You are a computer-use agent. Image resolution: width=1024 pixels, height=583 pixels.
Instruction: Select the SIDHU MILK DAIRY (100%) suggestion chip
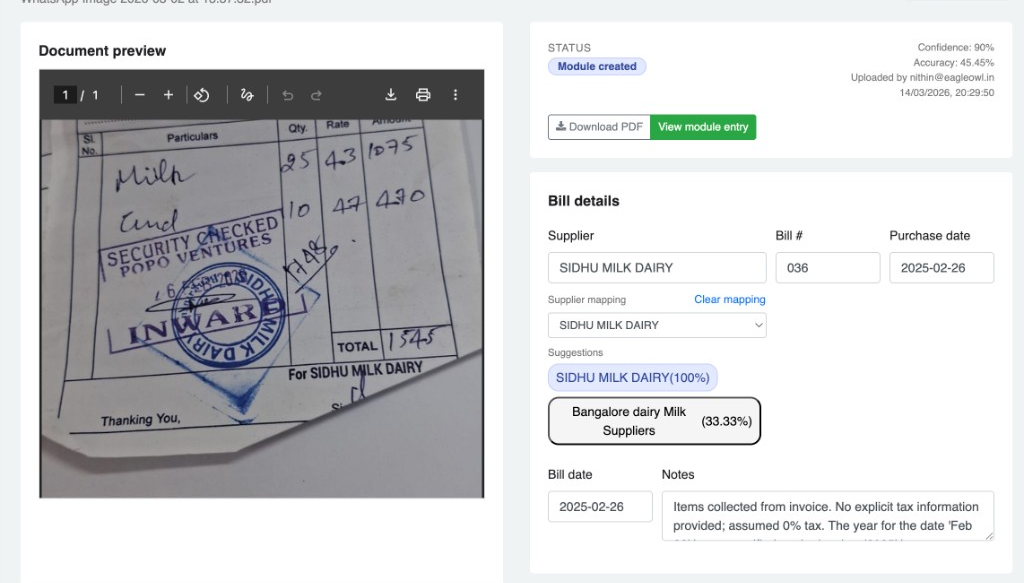coord(632,377)
